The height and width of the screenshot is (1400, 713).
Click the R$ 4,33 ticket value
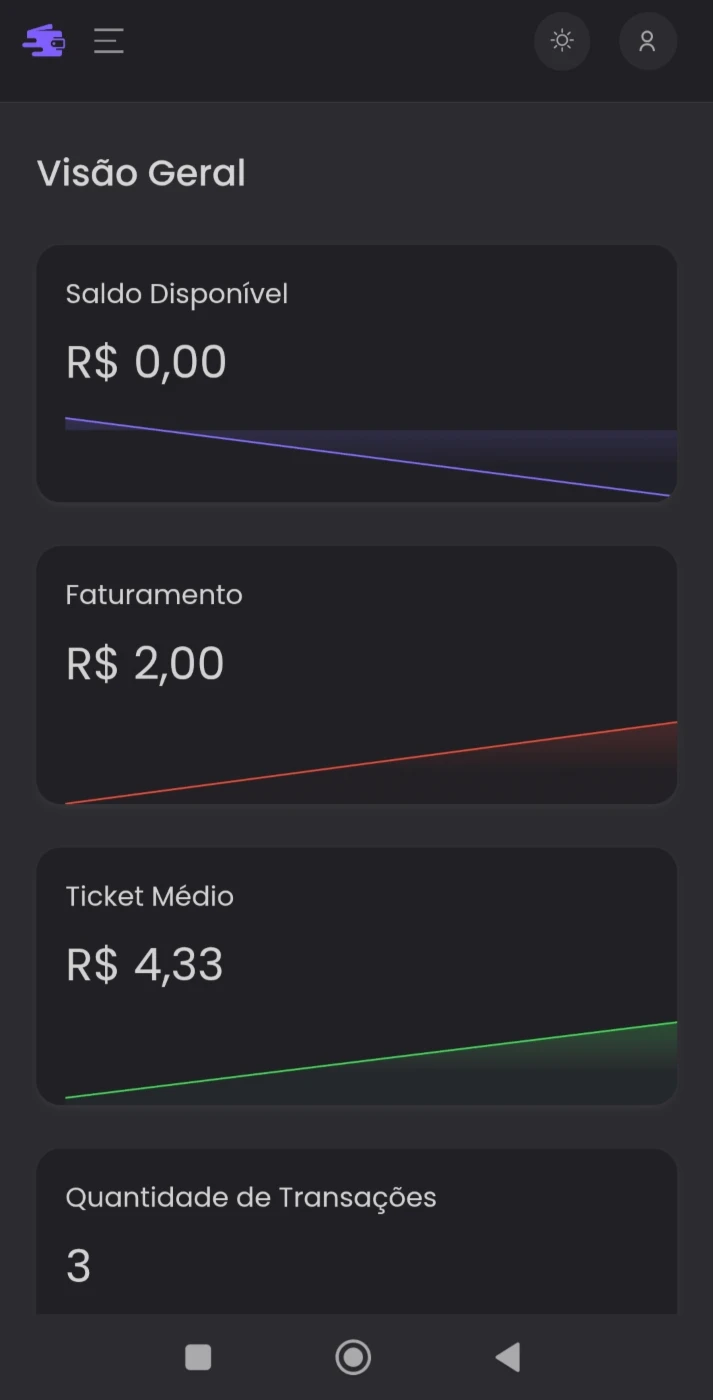click(145, 965)
